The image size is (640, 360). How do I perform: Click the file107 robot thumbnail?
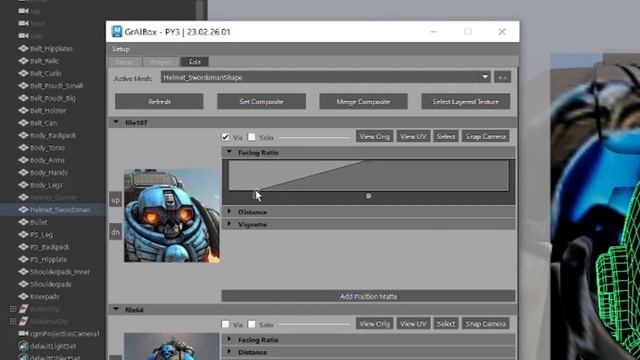pos(172,216)
